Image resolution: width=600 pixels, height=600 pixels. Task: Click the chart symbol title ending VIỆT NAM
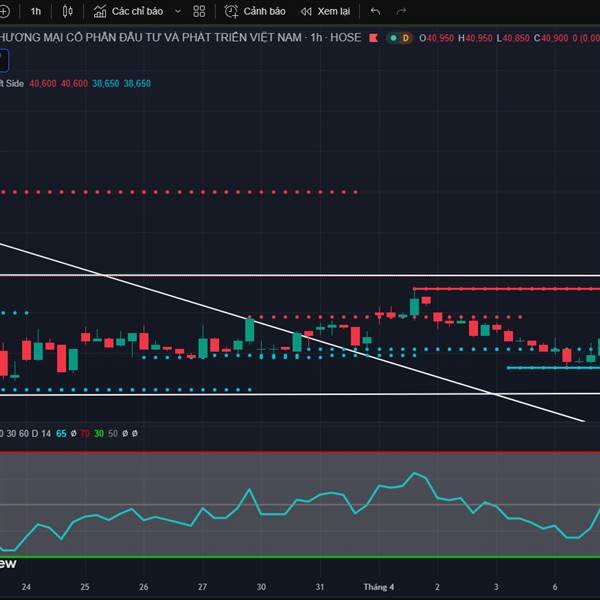[x=150, y=38]
